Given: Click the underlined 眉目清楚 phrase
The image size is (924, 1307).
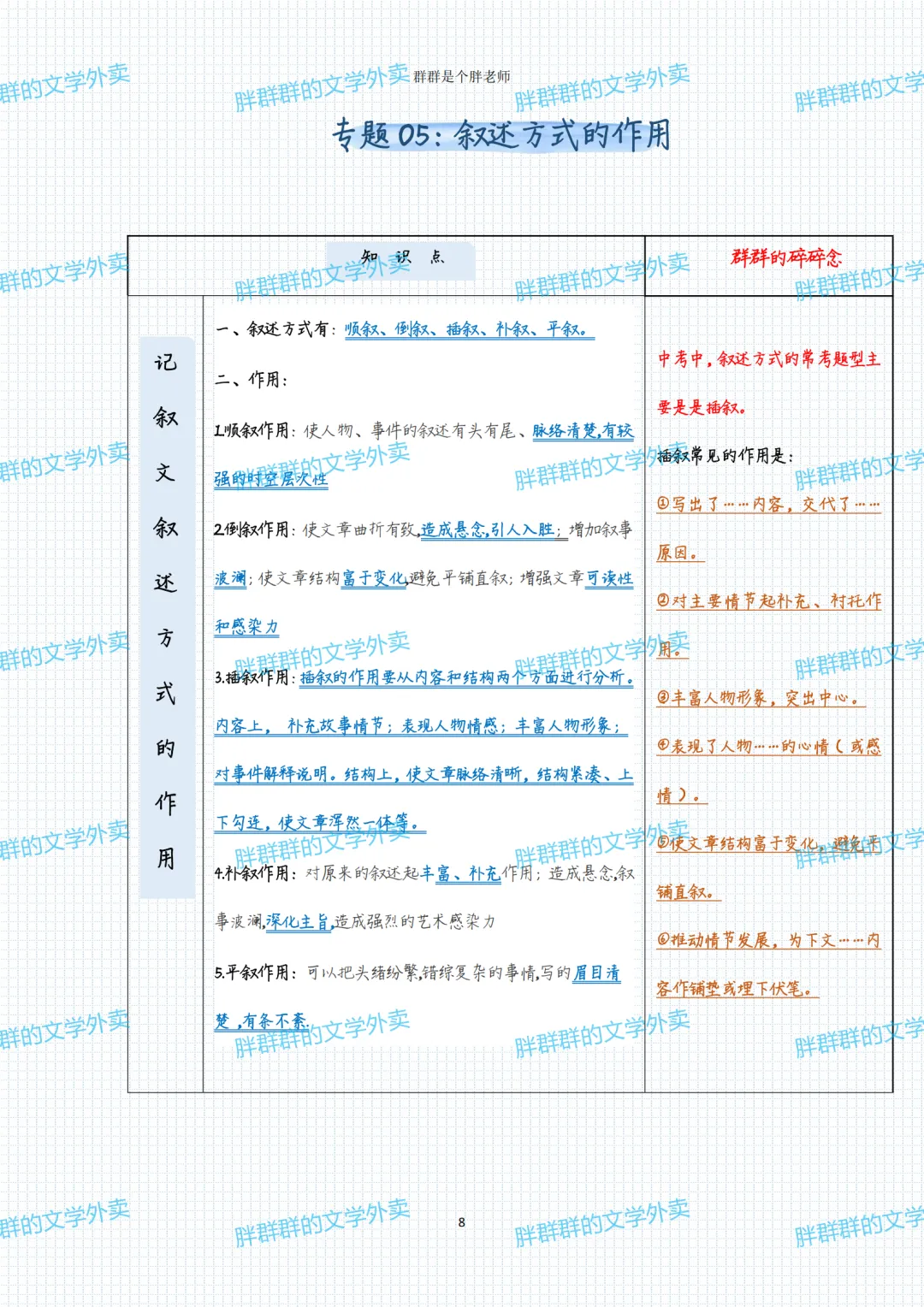Looking at the screenshot, I should coord(601,974).
